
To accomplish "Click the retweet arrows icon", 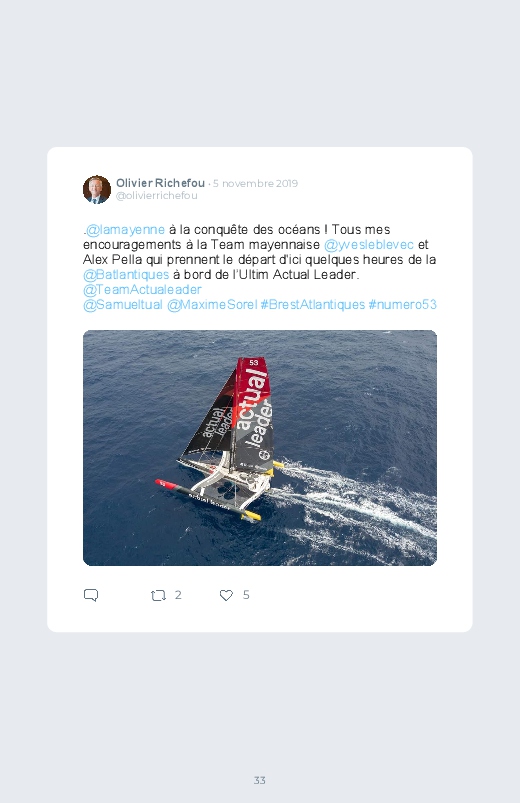I will (158, 595).
